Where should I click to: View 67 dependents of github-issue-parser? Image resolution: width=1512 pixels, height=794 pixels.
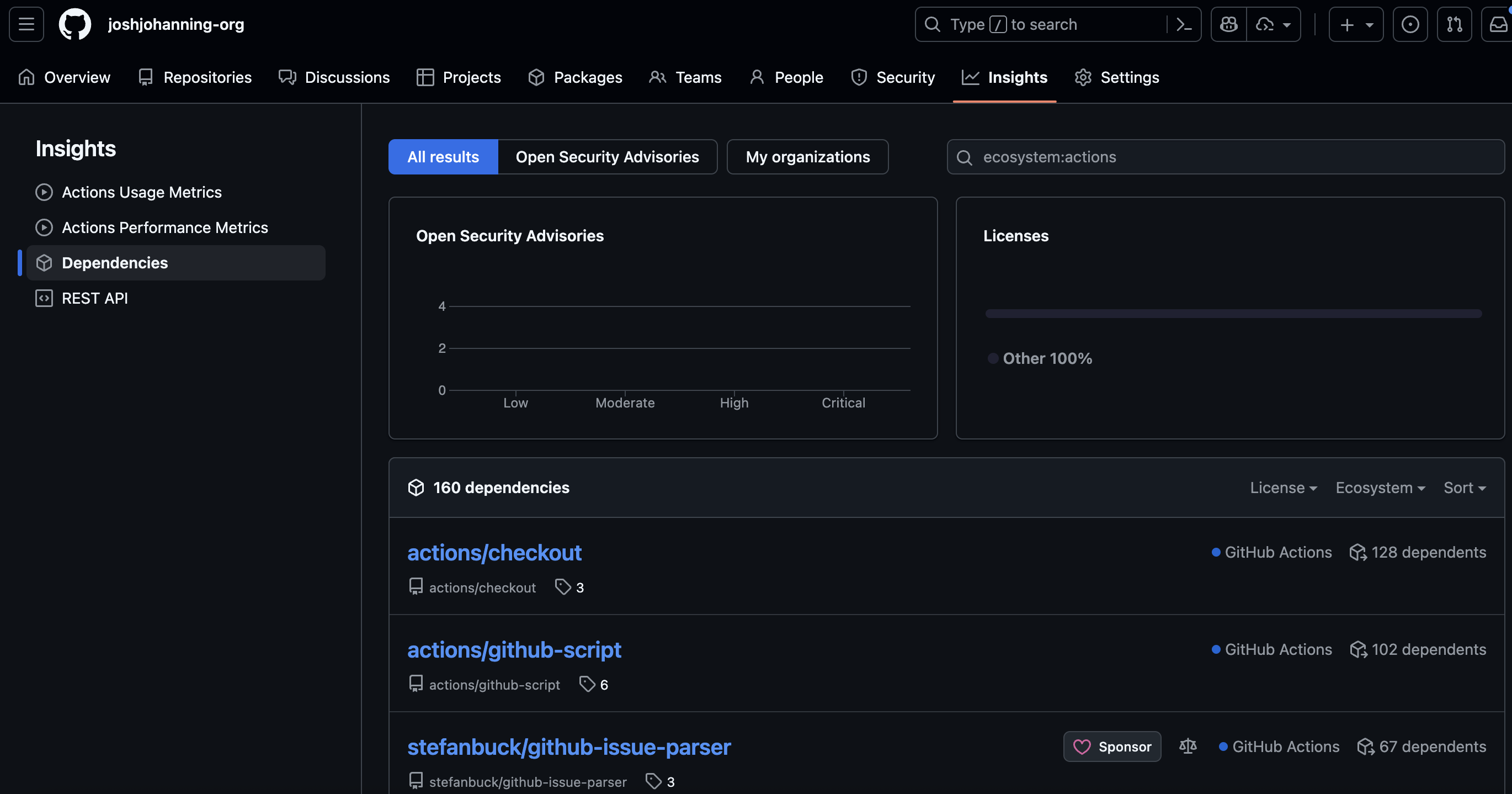click(1422, 747)
